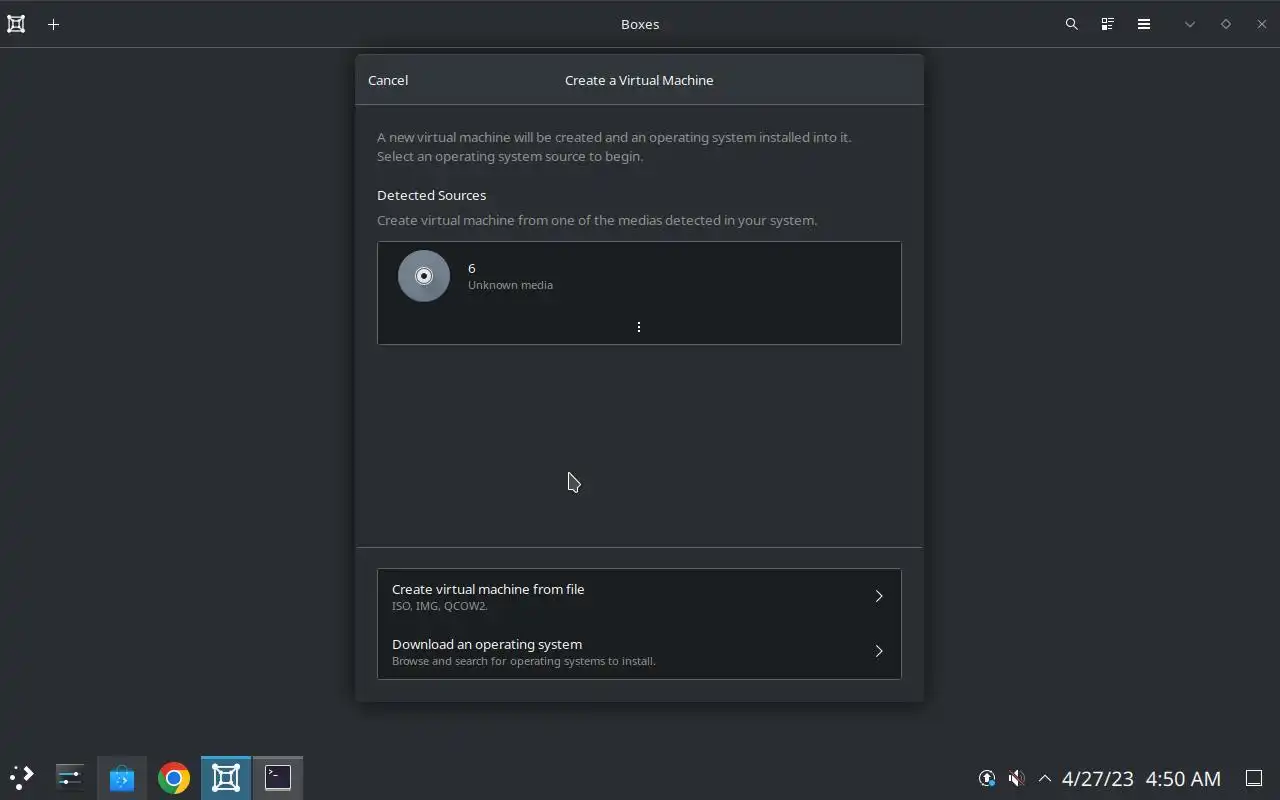Select the disc icon for media 6
This screenshot has height=800, width=1280.
click(424, 276)
